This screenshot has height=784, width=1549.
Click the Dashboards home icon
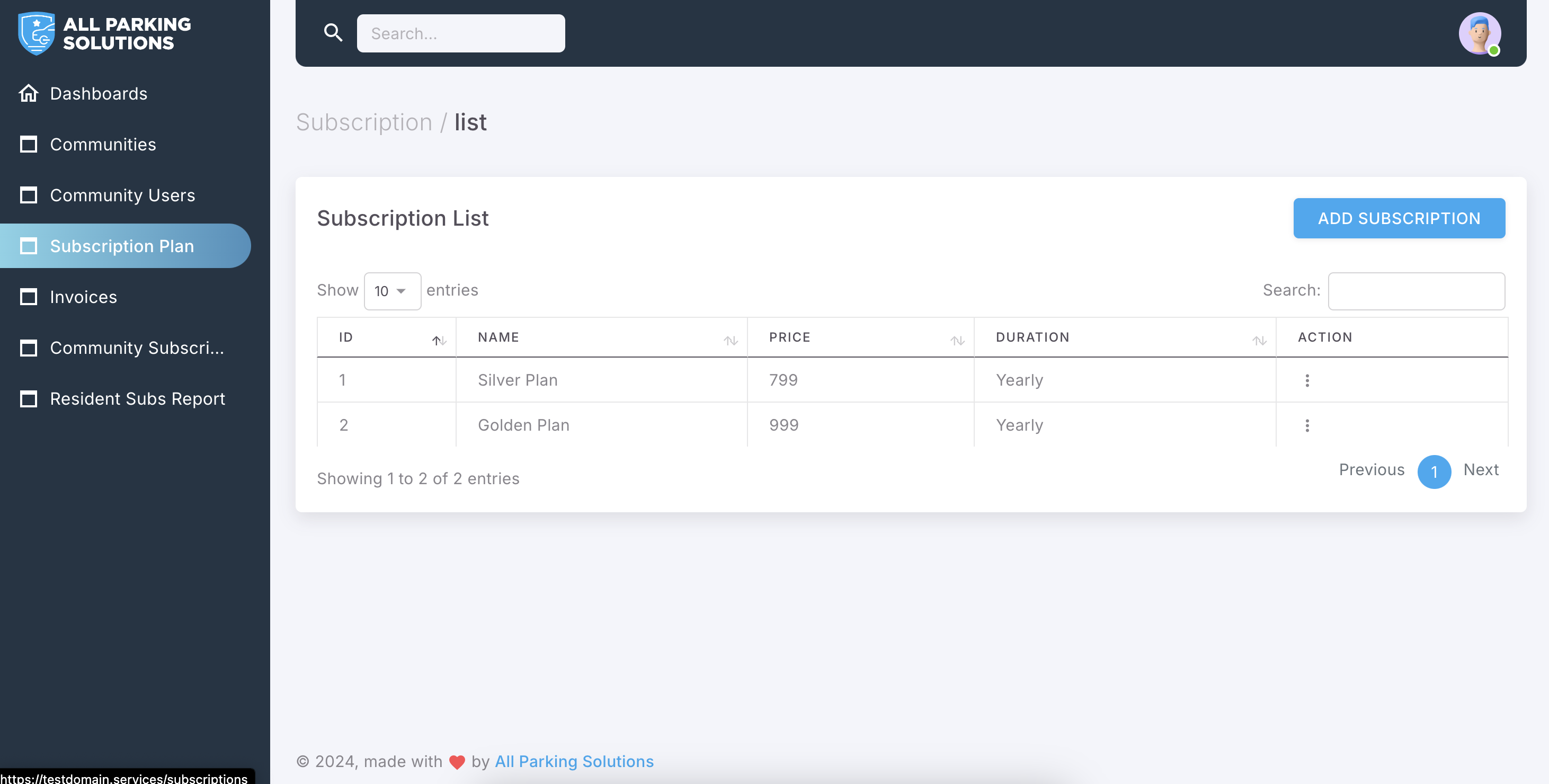pos(28,93)
